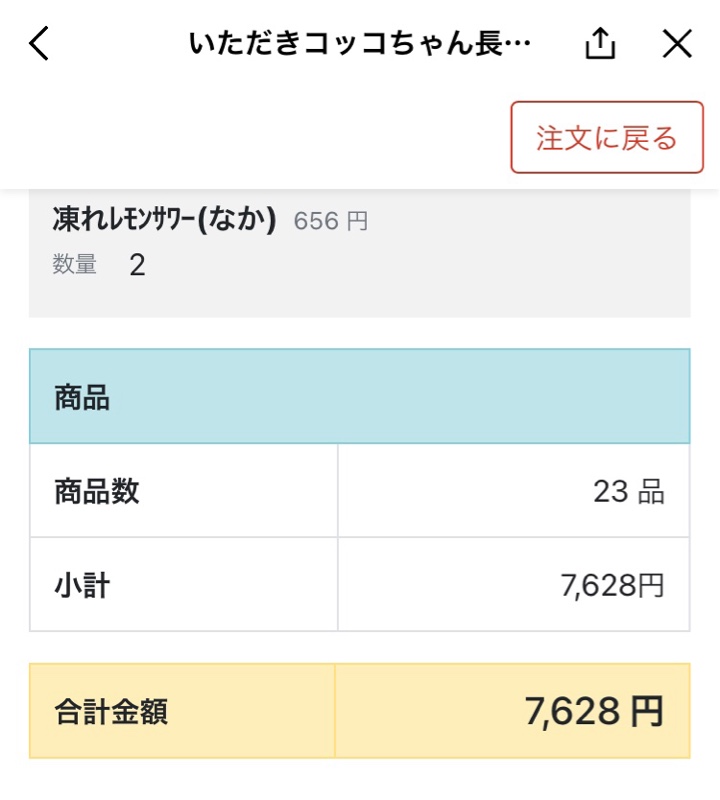Select the 凍れレモンサワー(なか) item name
Screen dimensions: 720x800
(164, 220)
